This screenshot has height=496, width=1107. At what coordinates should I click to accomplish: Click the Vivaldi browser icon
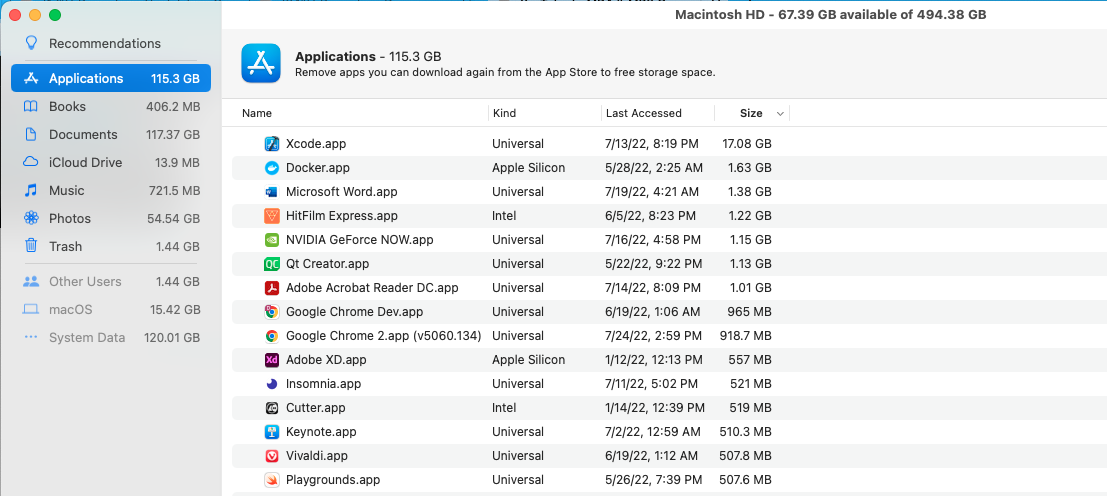tap(271, 456)
